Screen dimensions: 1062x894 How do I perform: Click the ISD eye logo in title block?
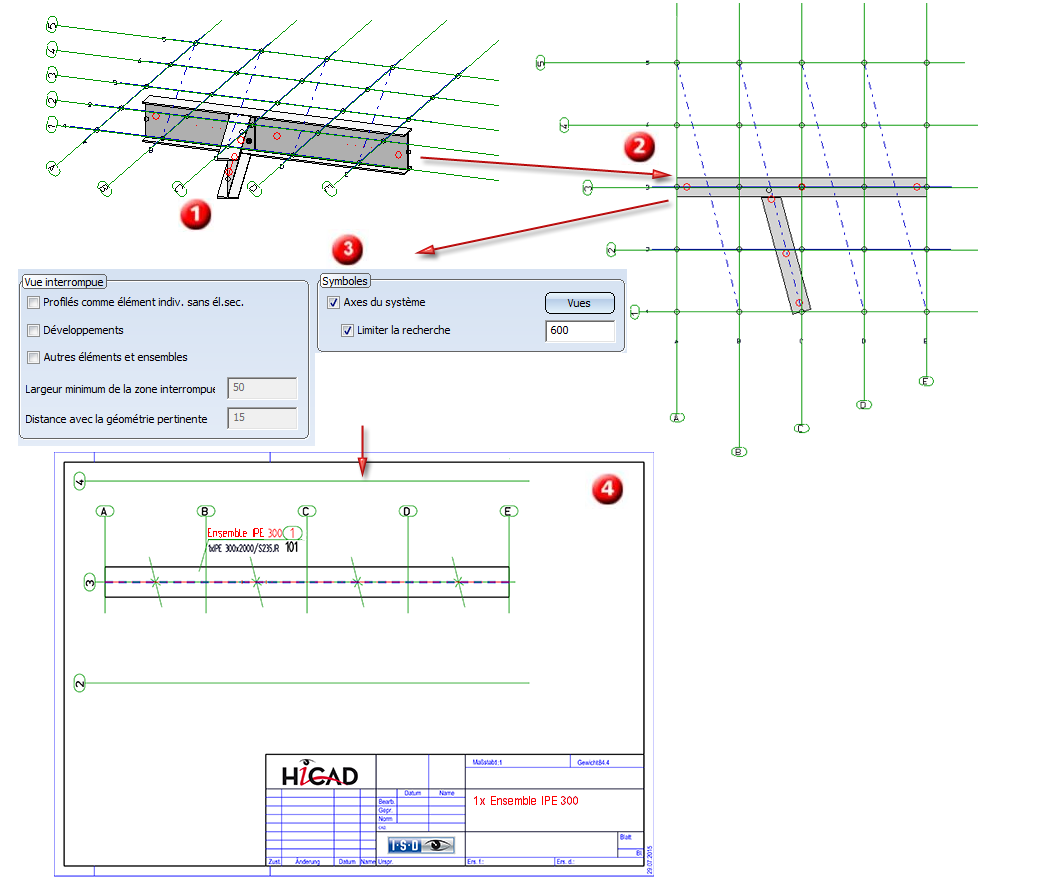[420, 845]
